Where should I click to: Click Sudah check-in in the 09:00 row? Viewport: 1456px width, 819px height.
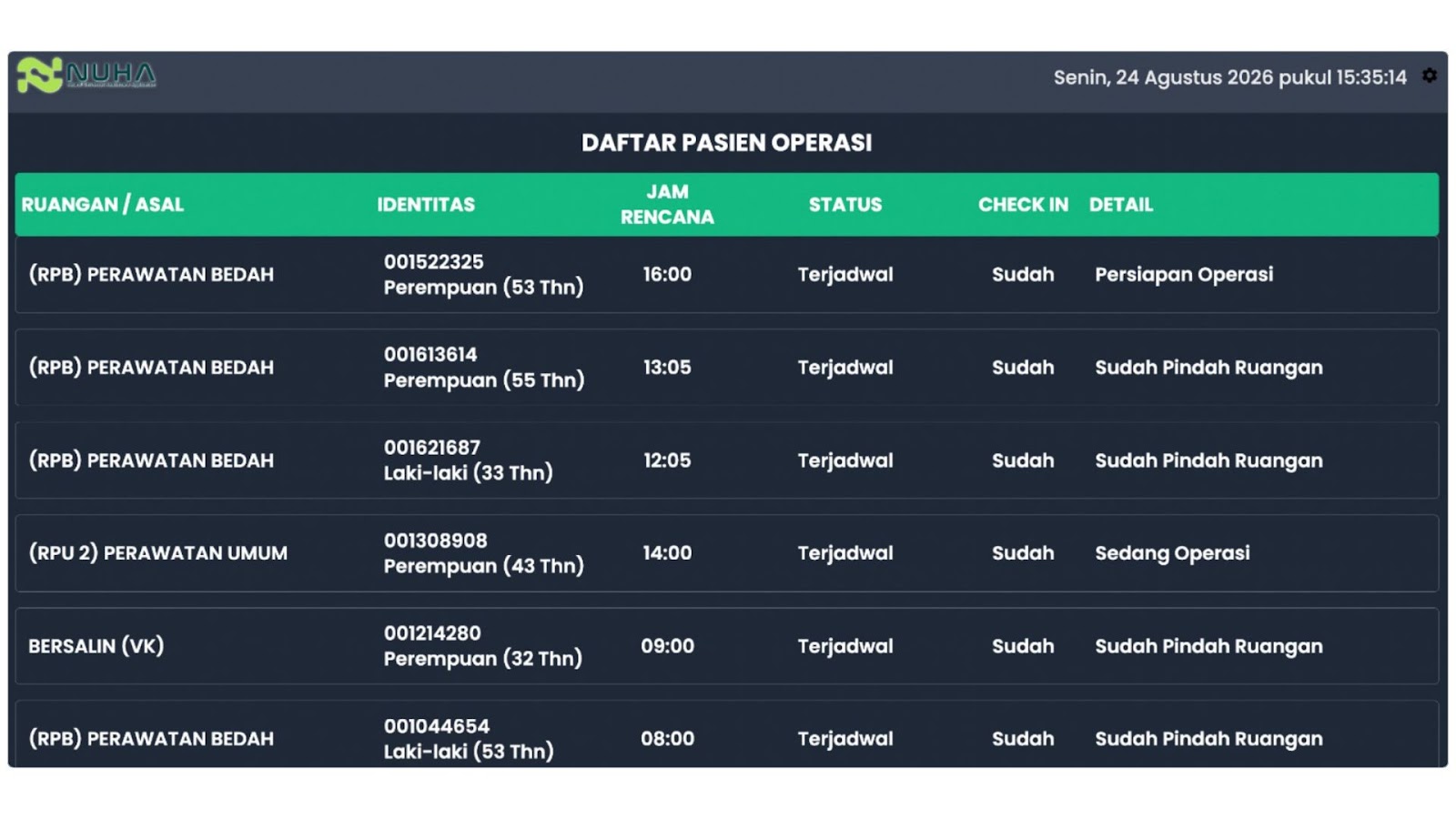pos(1023,646)
